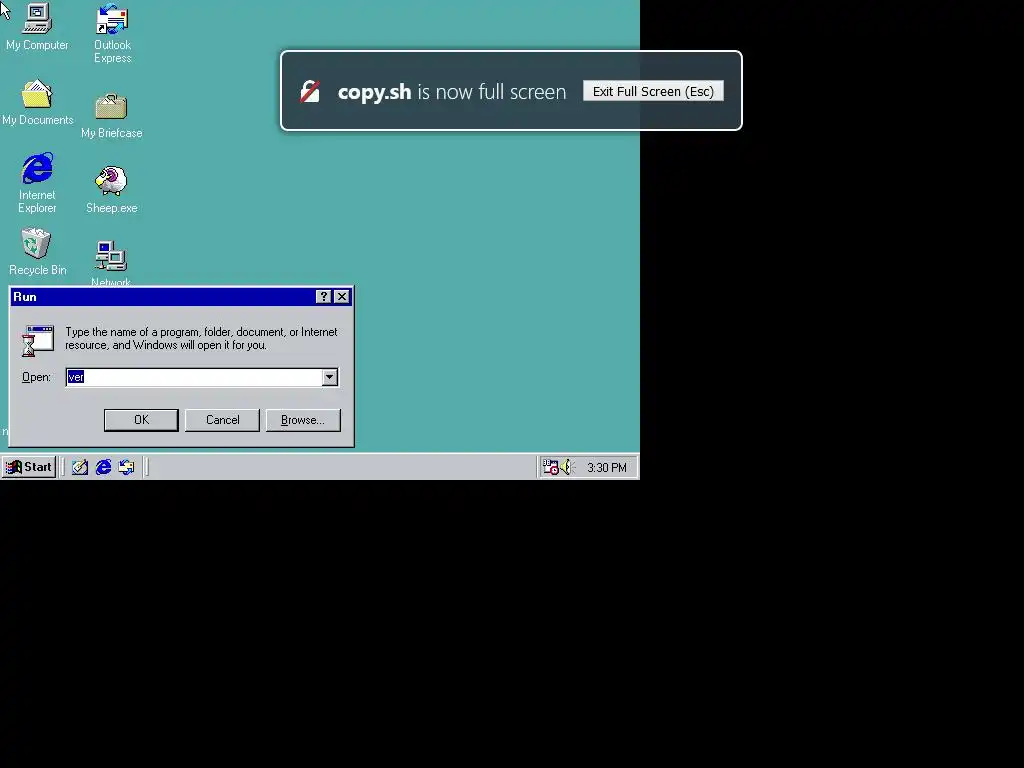Screen dimensions: 1024x768
Task: Click the Run dialog help question-mark button
Action: click(323, 296)
